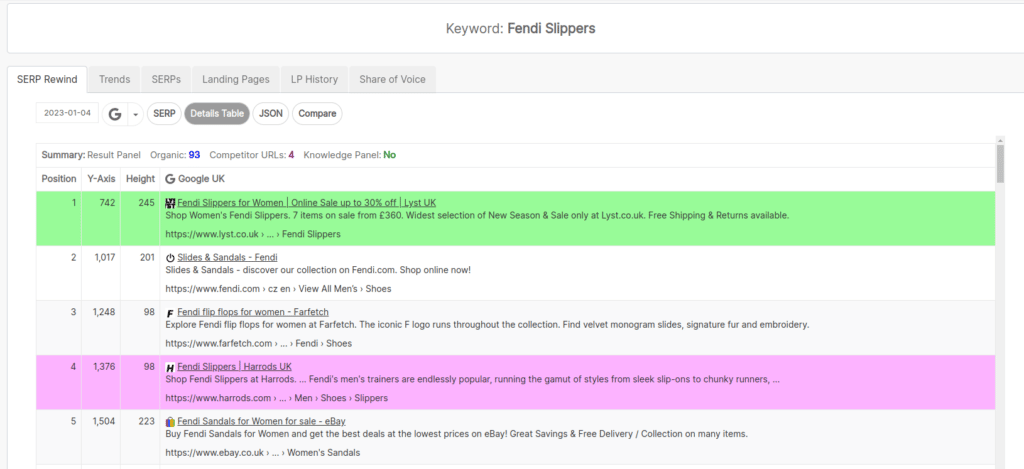This screenshot has width=1024, height=469.
Task: Click the Competitor URLs count 4
Action: pos(291,155)
